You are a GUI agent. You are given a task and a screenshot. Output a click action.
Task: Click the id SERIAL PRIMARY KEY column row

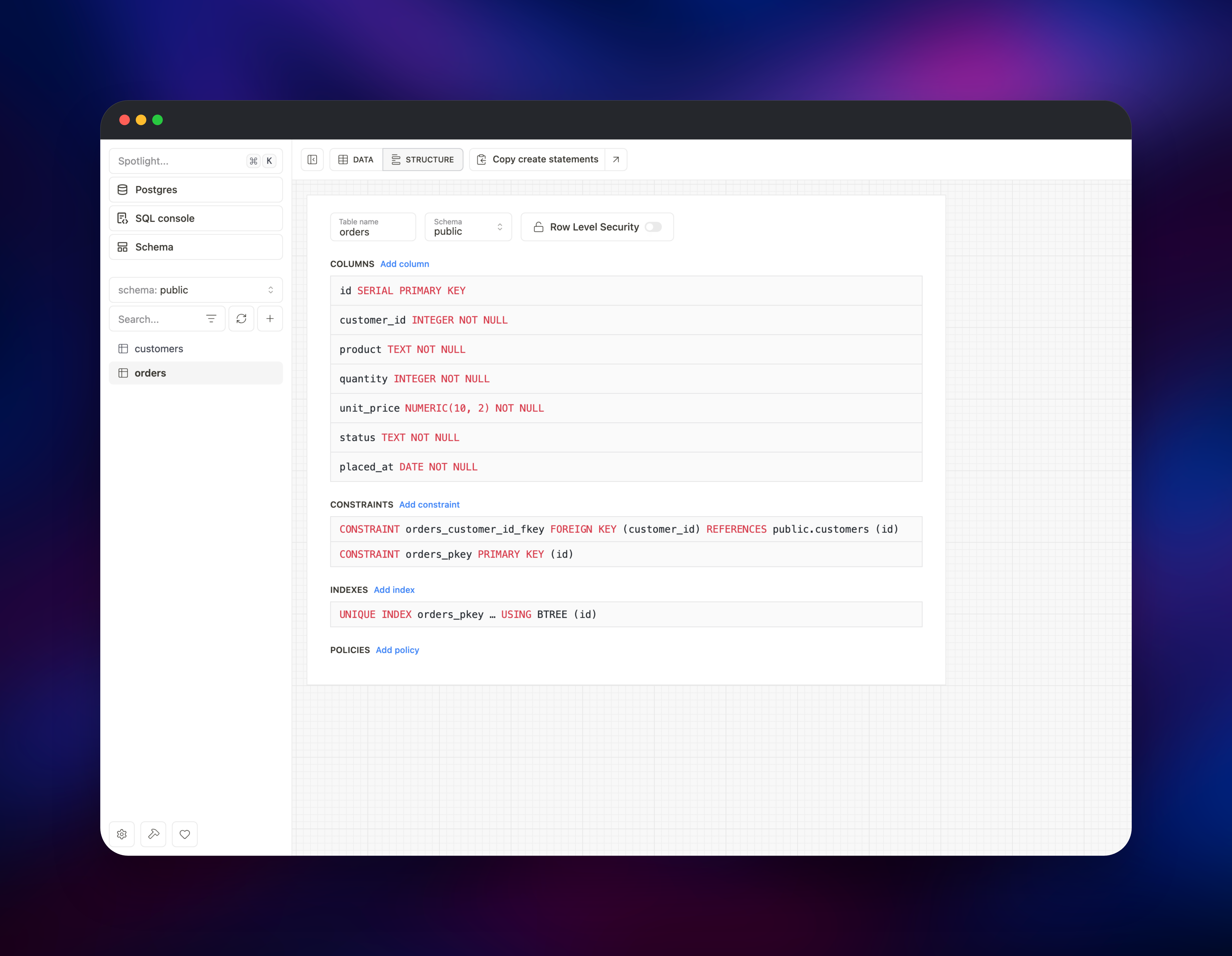coord(626,290)
